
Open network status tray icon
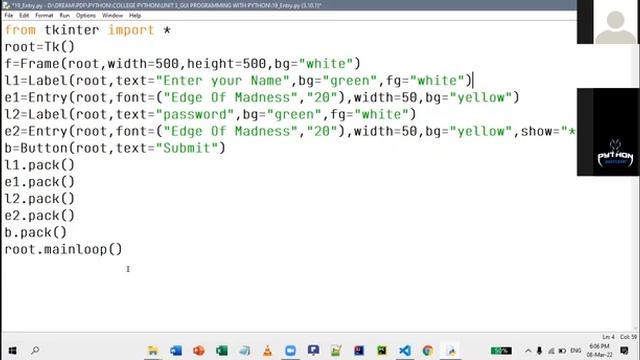point(551,351)
